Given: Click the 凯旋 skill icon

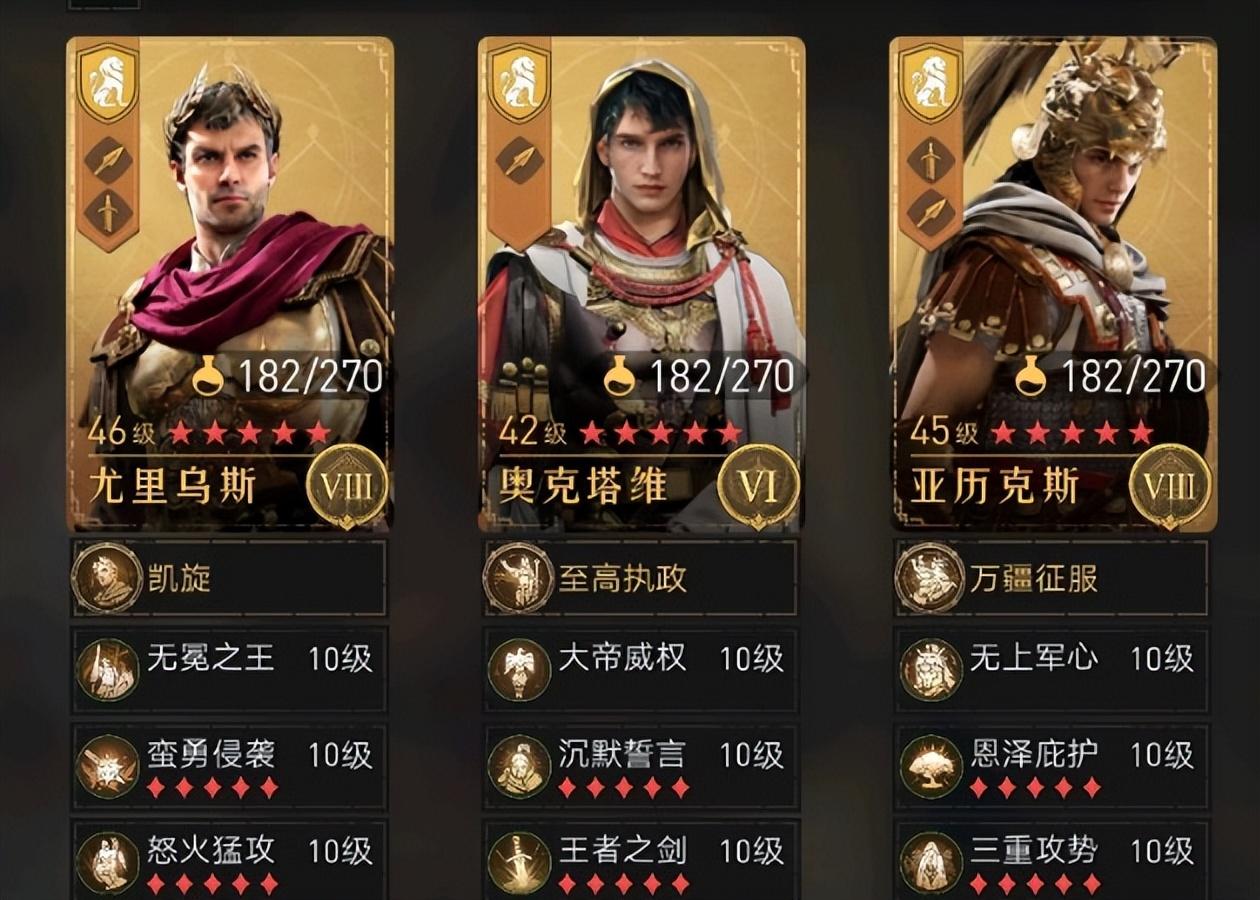Looking at the screenshot, I should point(107,577).
